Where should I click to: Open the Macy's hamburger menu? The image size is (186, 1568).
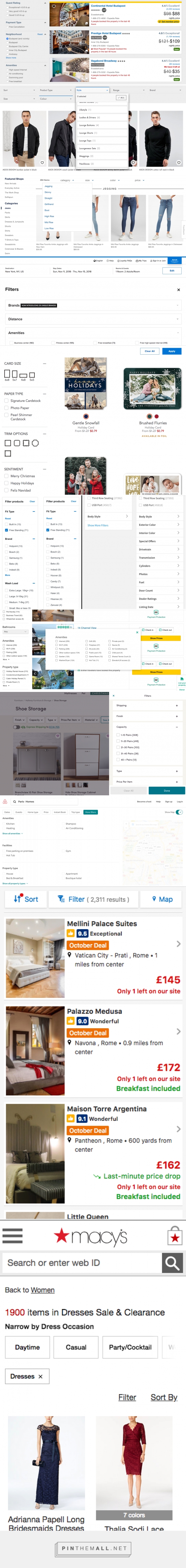click(x=12, y=1235)
